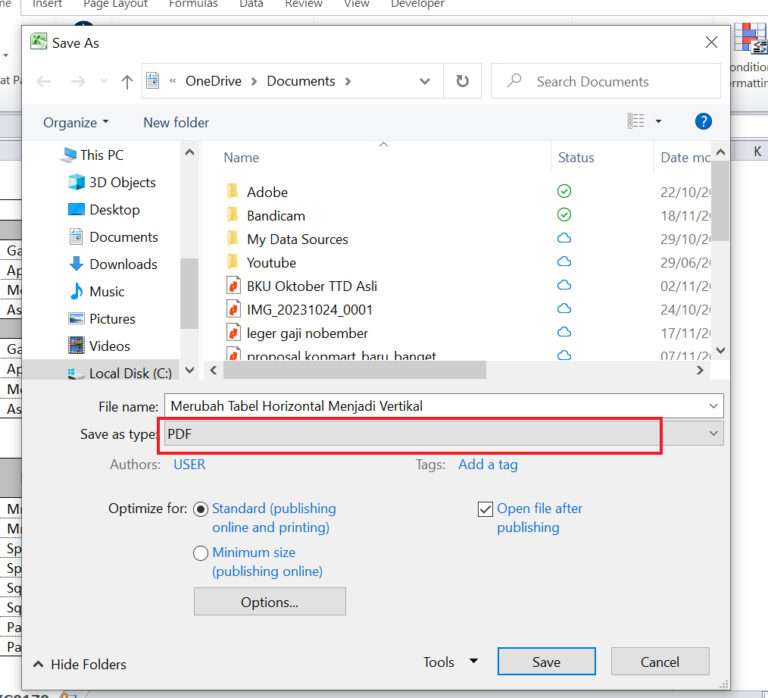The image size is (768, 698).
Task: Click IMG_20231024_0001 PDF file icon
Action: pyautogui.click(x=234, y=309)
